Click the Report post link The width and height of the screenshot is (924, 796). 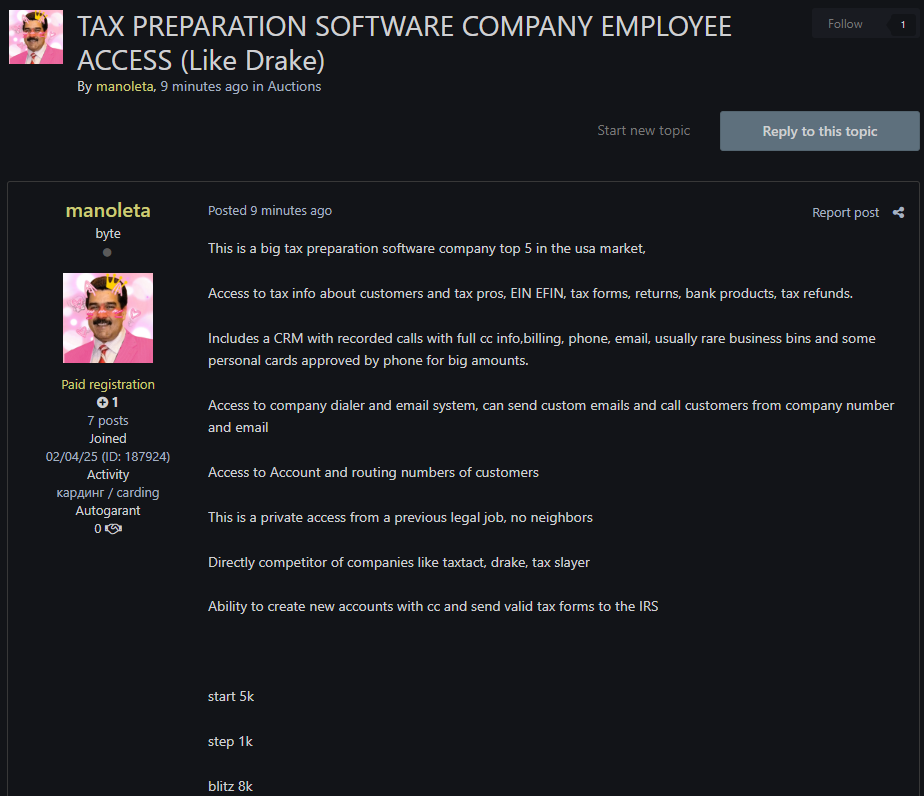coord(845,212)
